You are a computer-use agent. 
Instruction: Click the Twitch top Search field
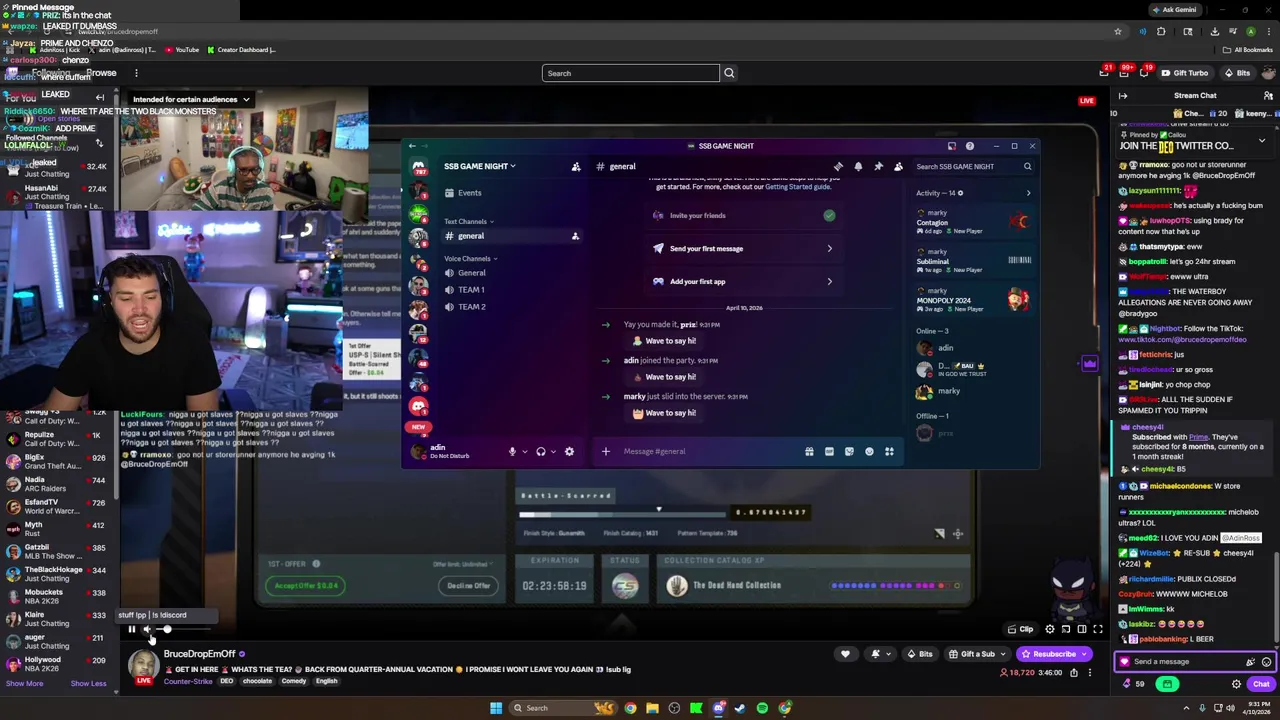630,73
